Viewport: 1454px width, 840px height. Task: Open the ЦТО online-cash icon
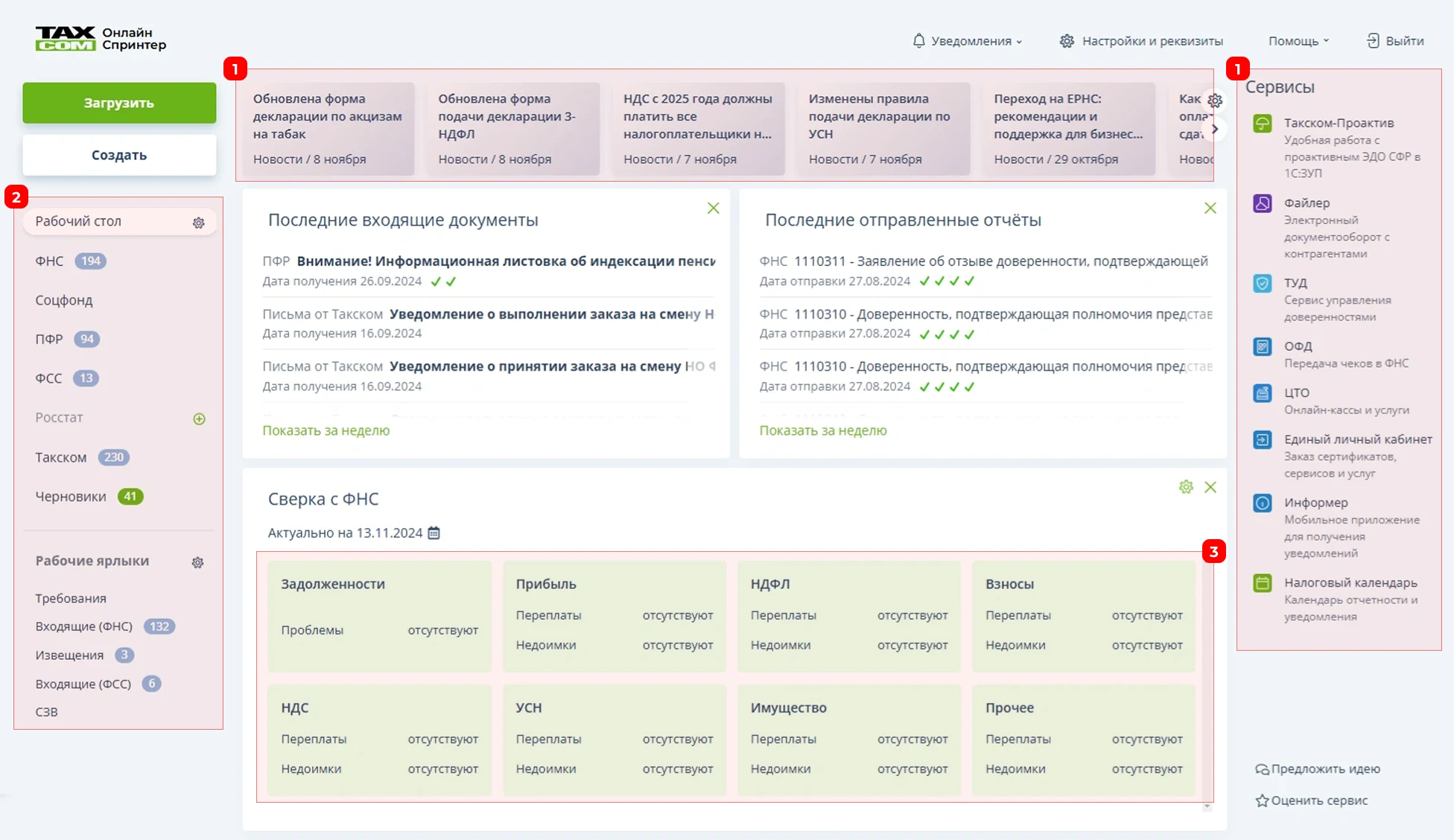(1262, 392)
